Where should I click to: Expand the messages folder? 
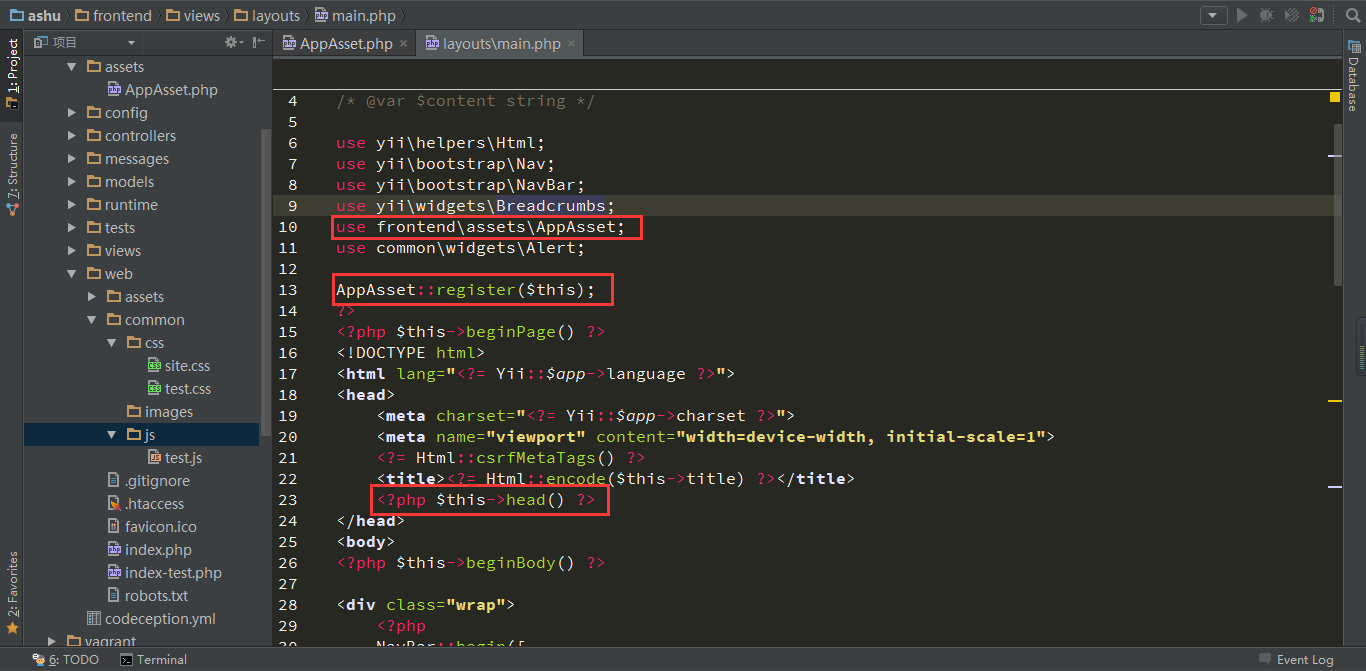[72, 159]
